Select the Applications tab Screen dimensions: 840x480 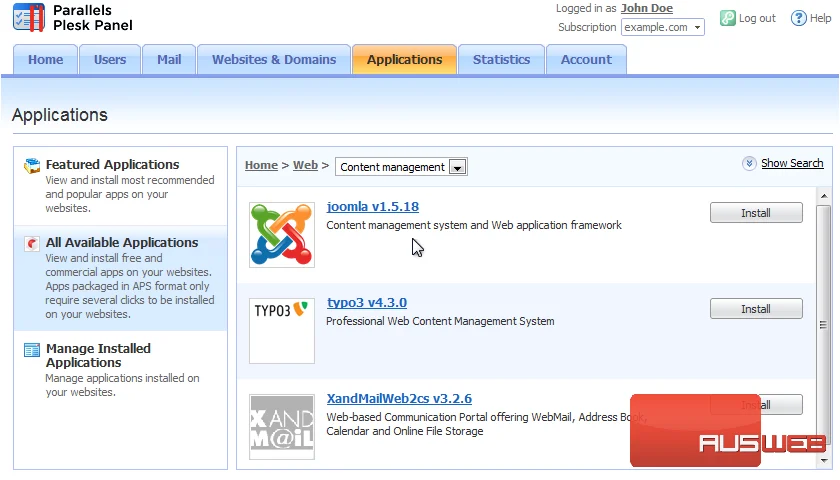[x=404, y=59]
